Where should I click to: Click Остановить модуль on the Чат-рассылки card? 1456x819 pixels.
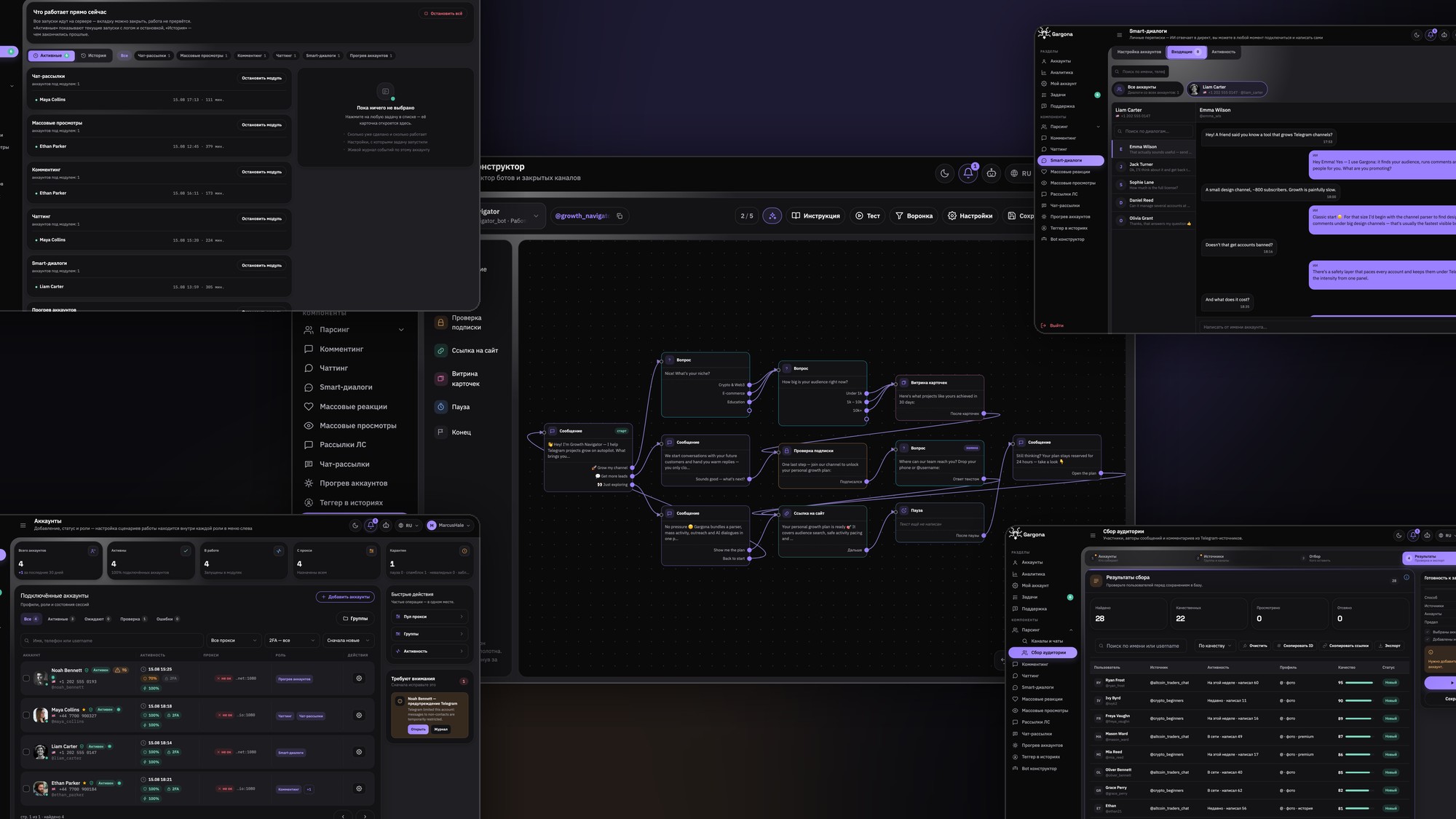(x=262, y=78)
